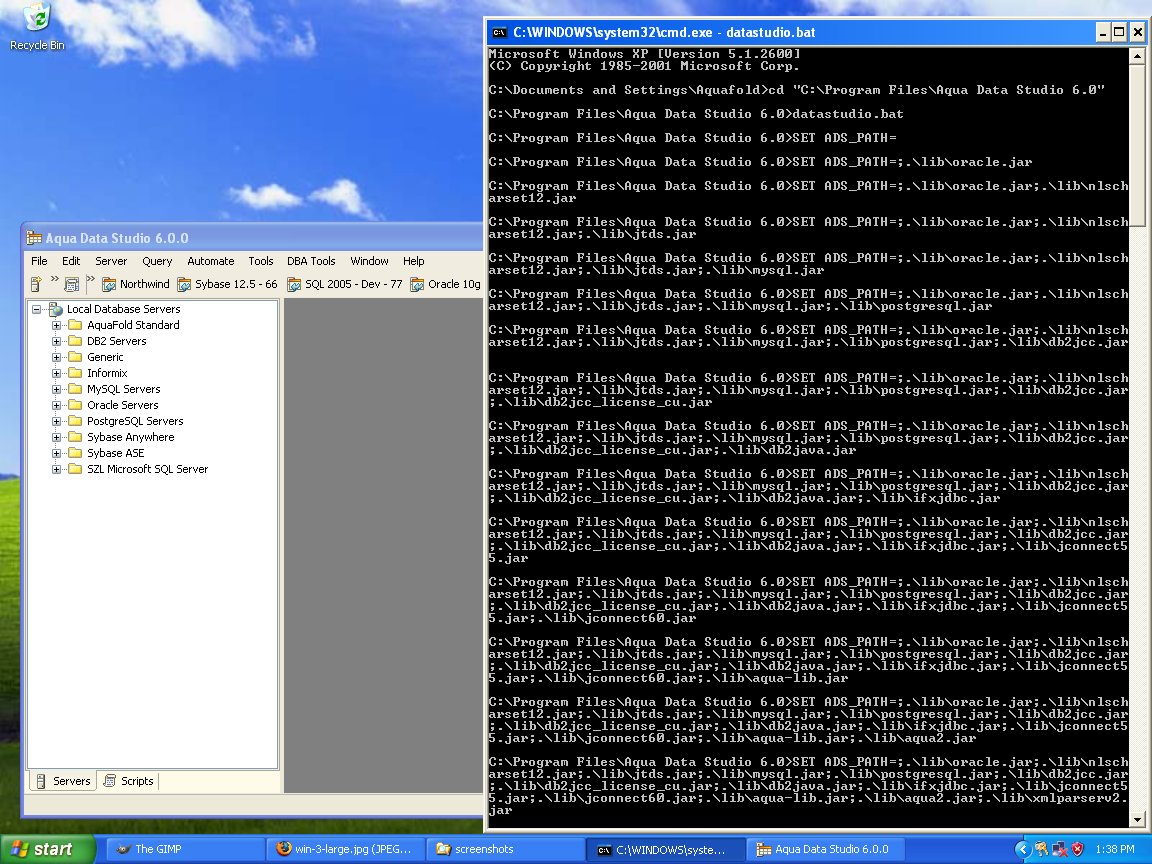Click the Sybase ASE folder icon

[75, 453]
